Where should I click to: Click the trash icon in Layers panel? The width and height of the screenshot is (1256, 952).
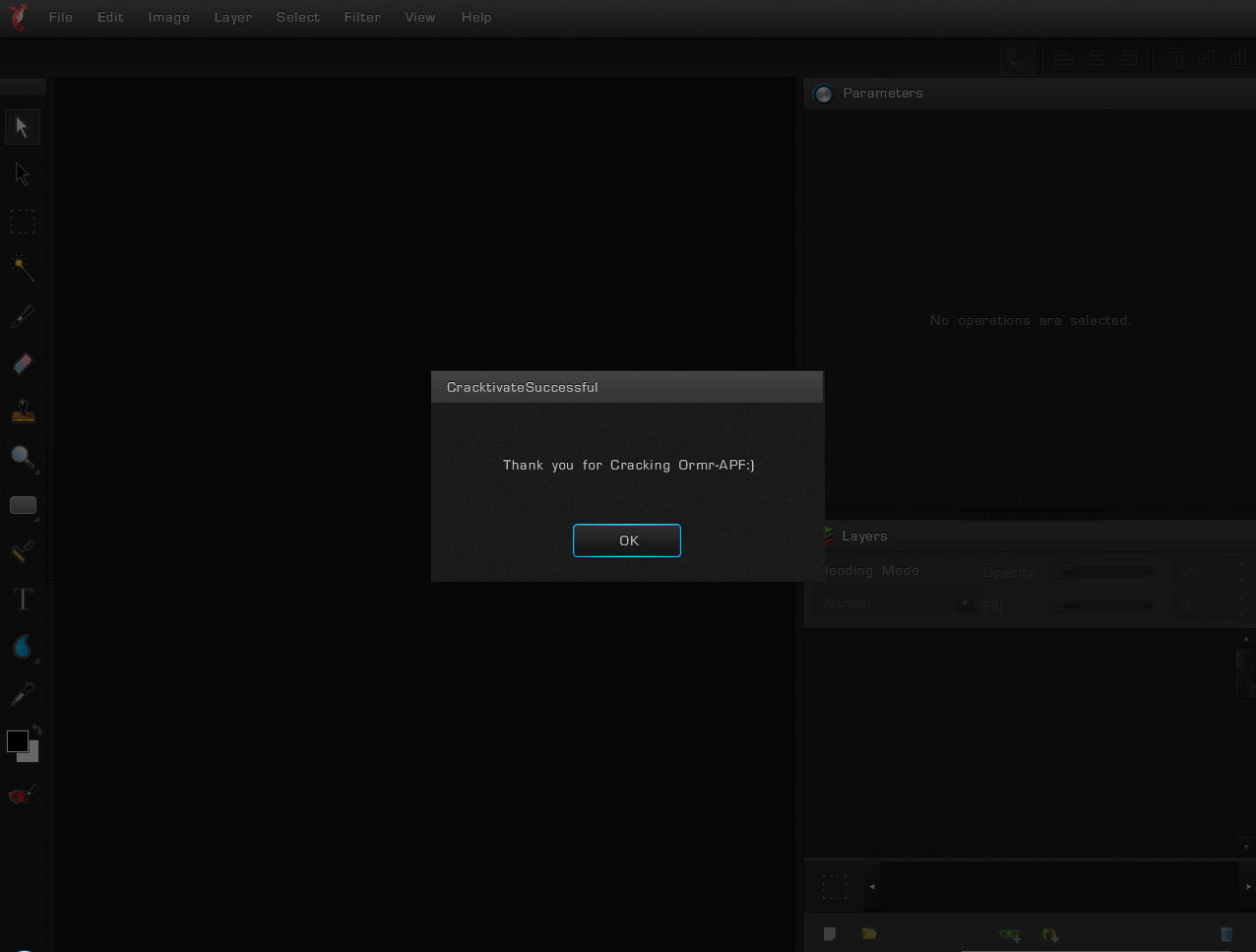click(1225, 934)
